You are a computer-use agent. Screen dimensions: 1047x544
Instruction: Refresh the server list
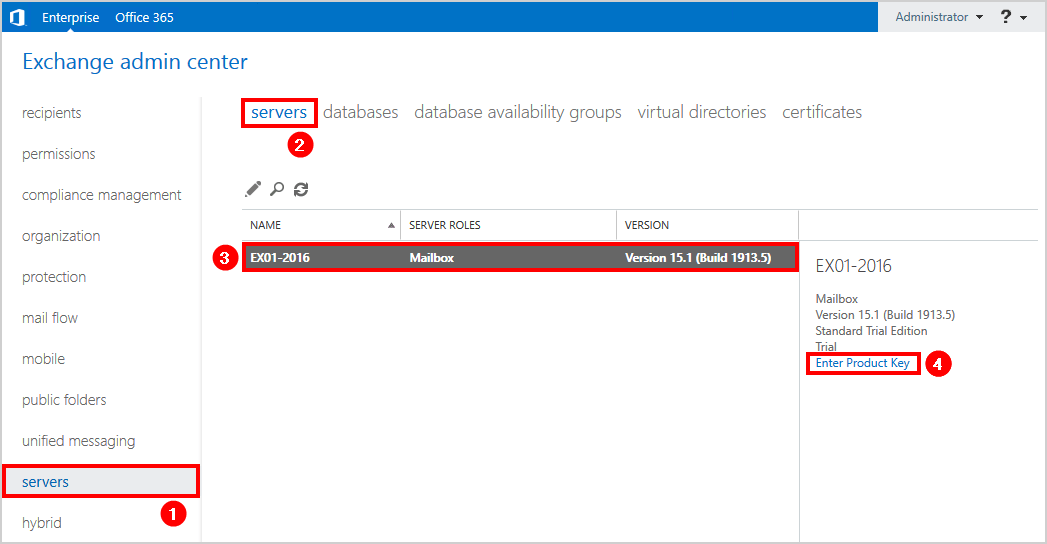(301, 190)
